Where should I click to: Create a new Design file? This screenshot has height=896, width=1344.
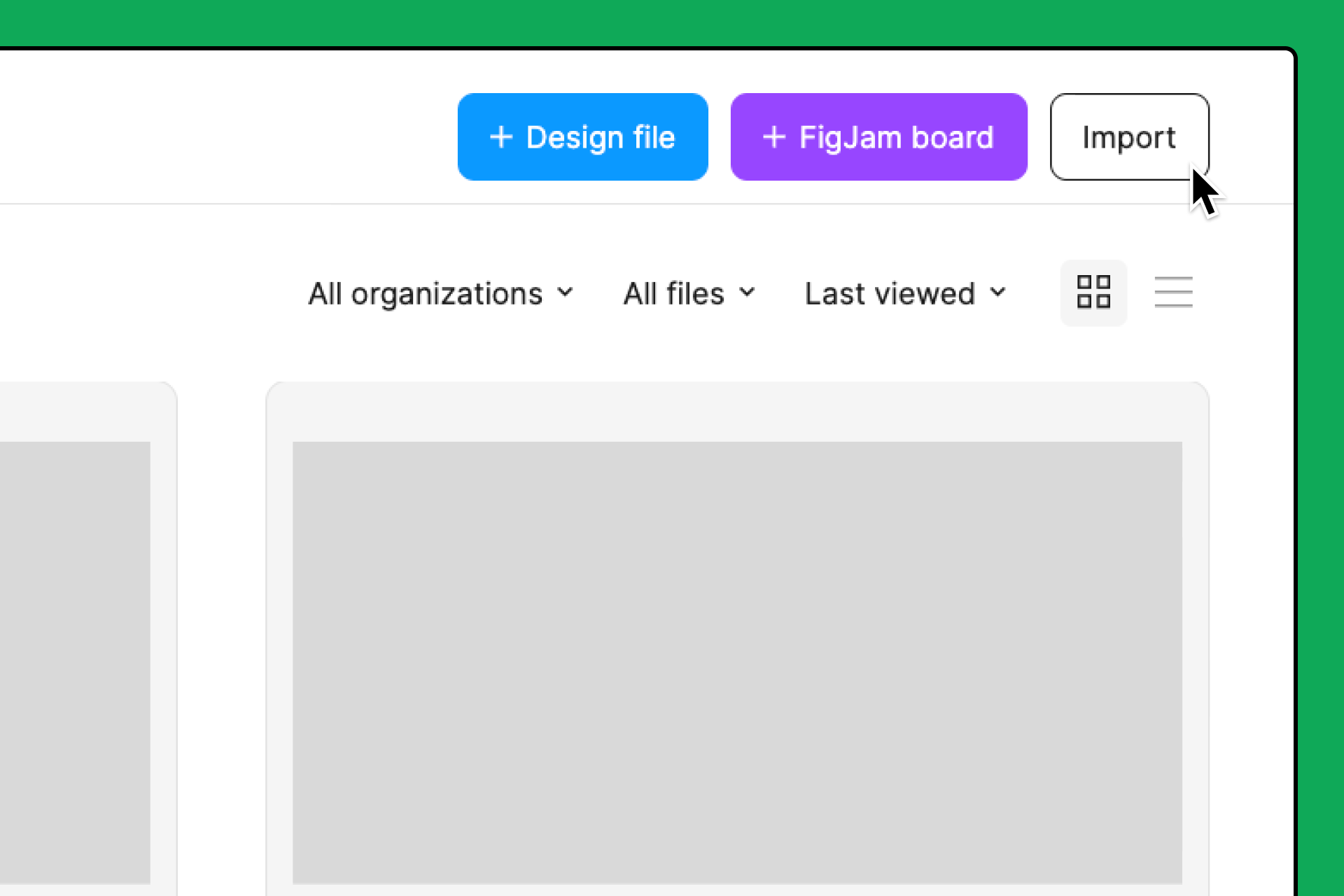click(x=582, y=137)
